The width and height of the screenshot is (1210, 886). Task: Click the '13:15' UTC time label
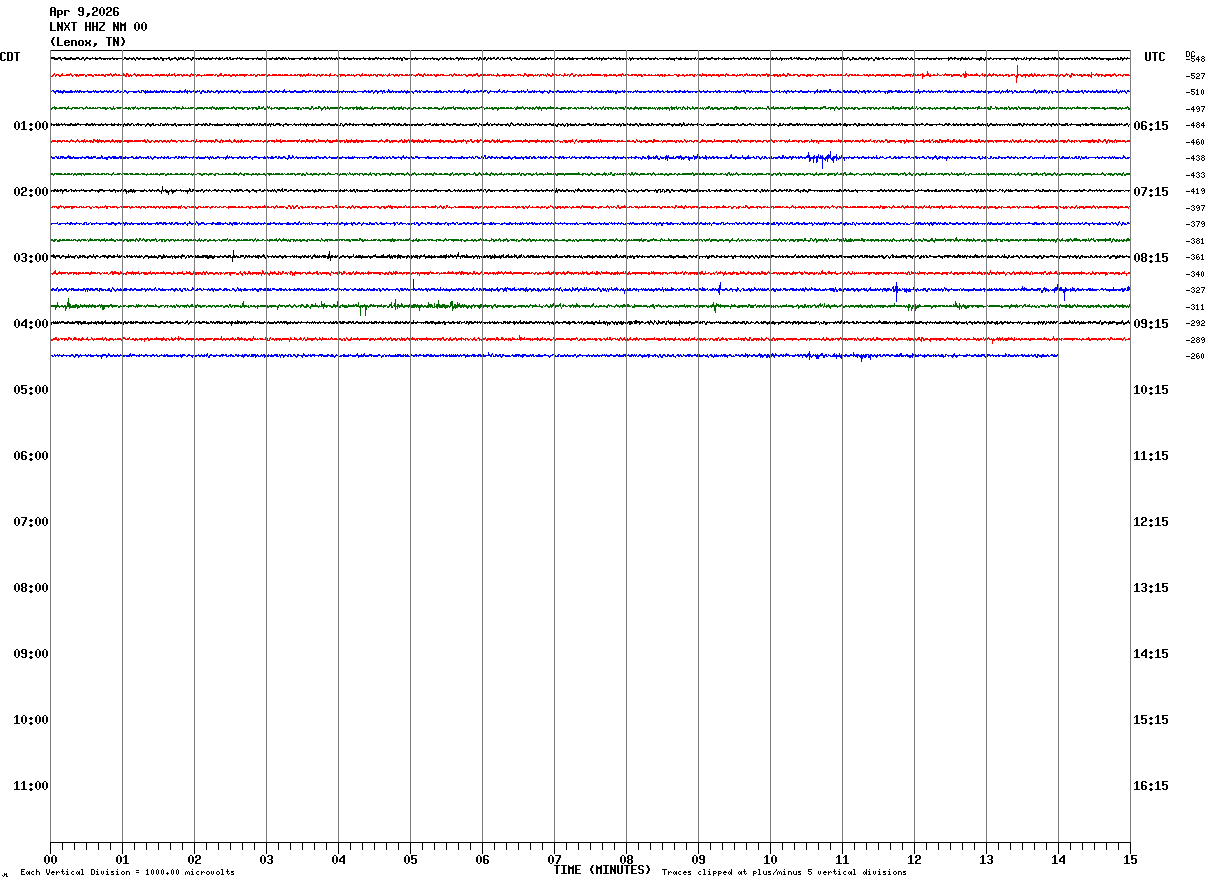click(x=1151, y=588)
